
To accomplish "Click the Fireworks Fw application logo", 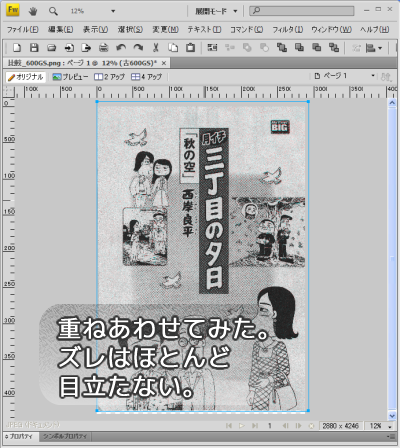I will 13,10.
